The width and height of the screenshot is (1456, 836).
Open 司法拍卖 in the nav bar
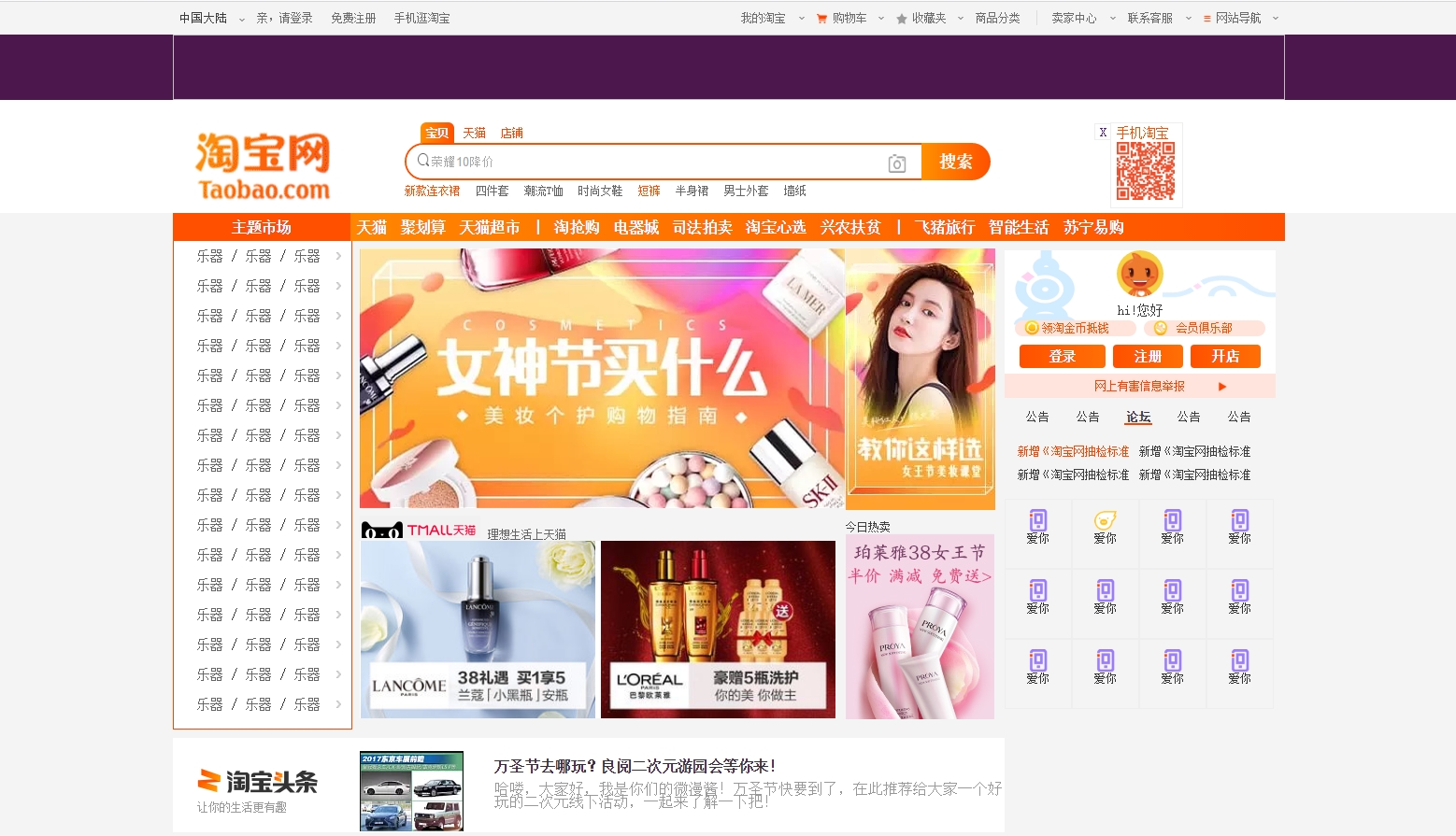[x=703, y=227]
